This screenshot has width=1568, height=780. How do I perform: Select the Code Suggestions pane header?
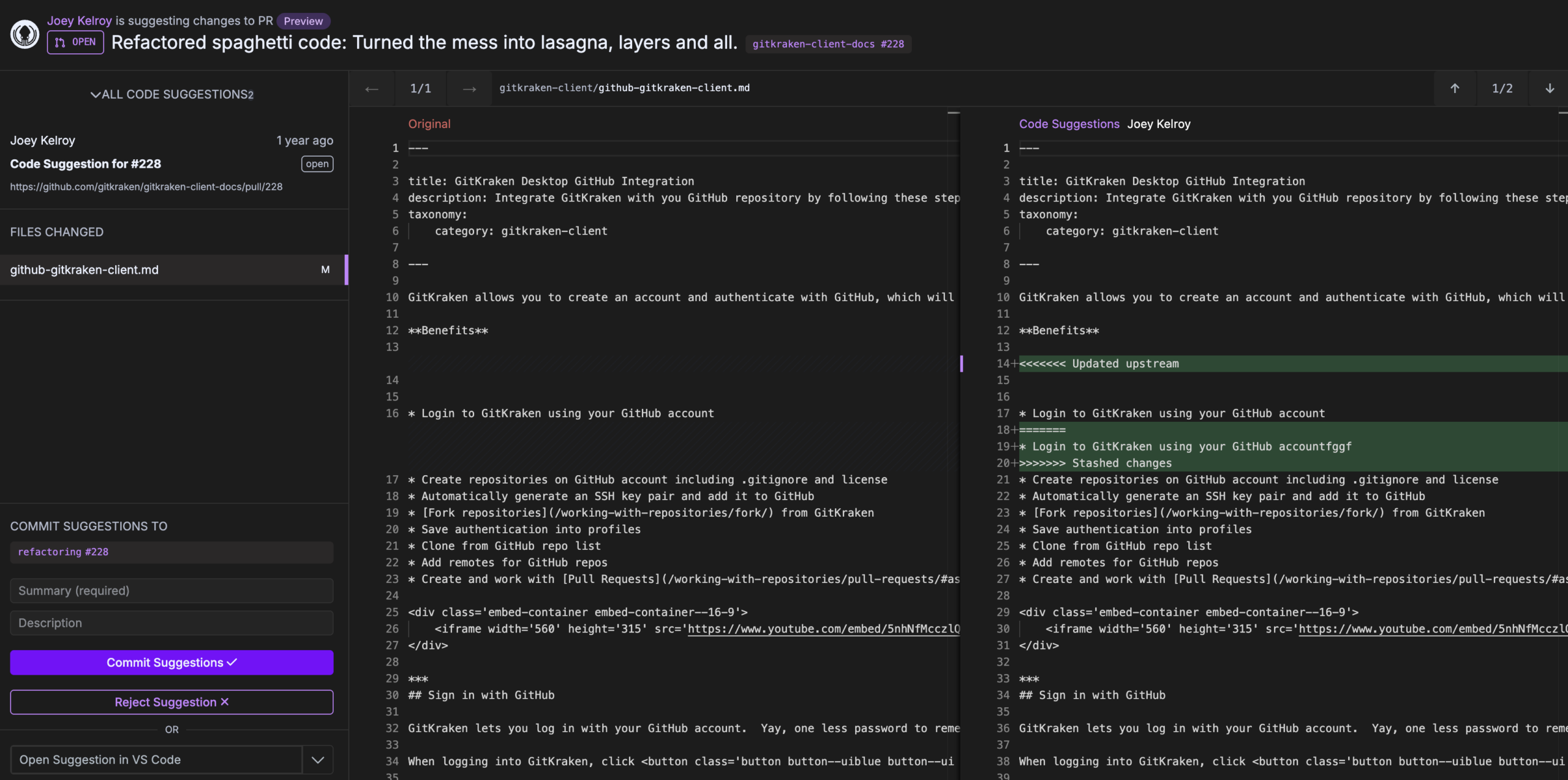[1068, 124]
